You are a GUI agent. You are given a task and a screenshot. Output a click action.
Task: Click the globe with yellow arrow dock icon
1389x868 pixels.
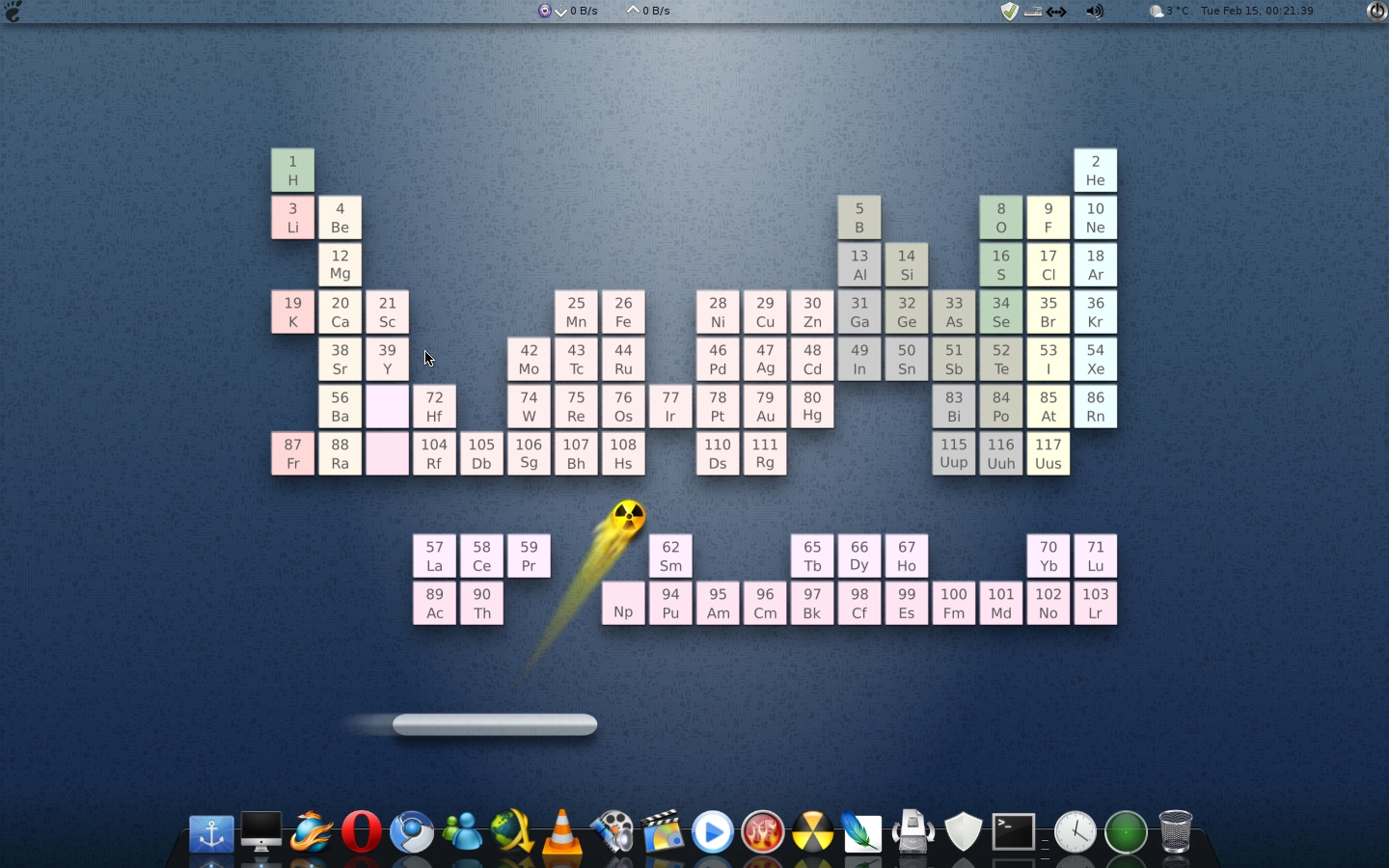click(x=512, y=832)
